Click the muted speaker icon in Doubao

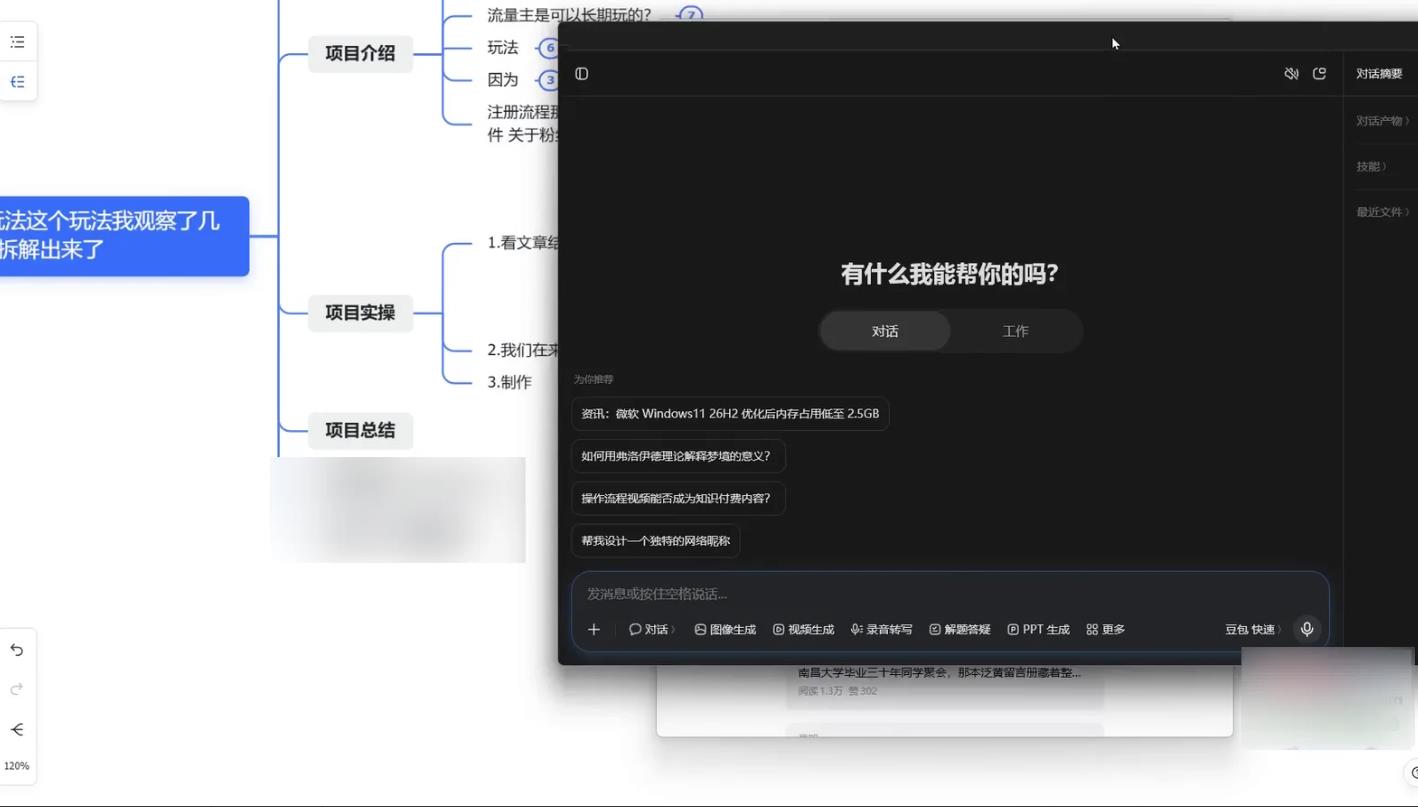point(1291,74)
